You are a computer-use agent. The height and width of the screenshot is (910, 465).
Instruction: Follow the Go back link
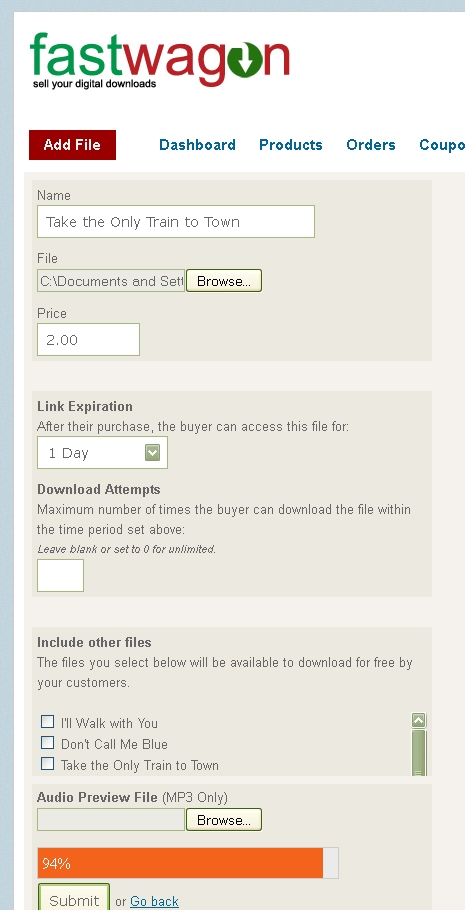(154, 901)
